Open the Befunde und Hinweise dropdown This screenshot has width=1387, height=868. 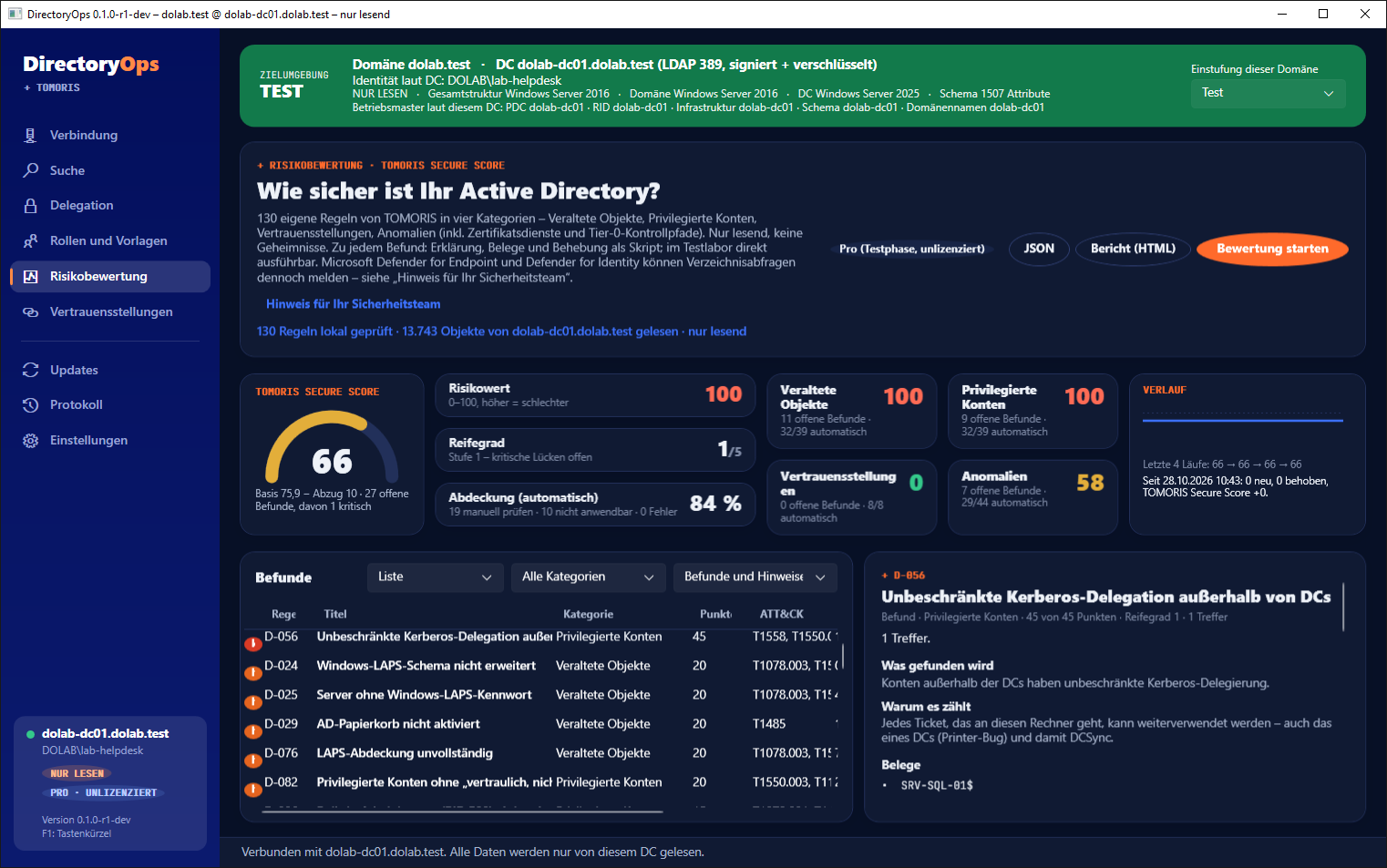755,577
